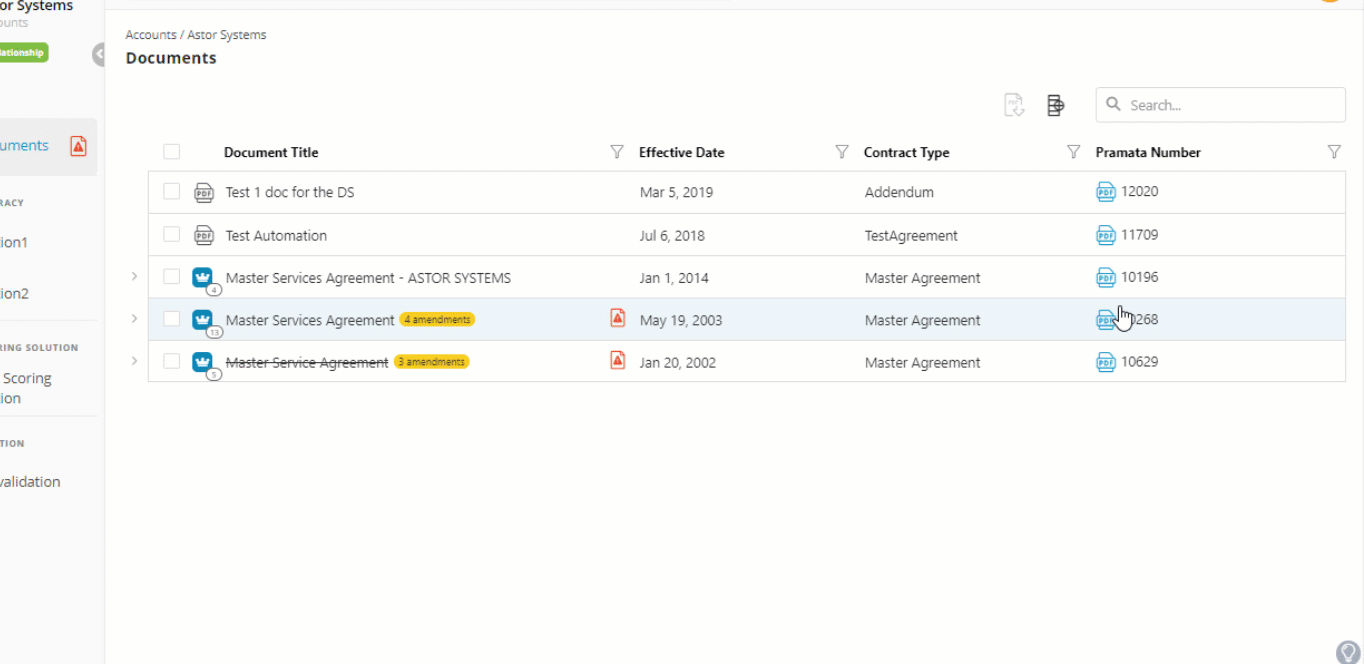Click red alert icon in May 19, 2003 row
1364x664 pixels.
pyautogui.click(x=618, y=318)
